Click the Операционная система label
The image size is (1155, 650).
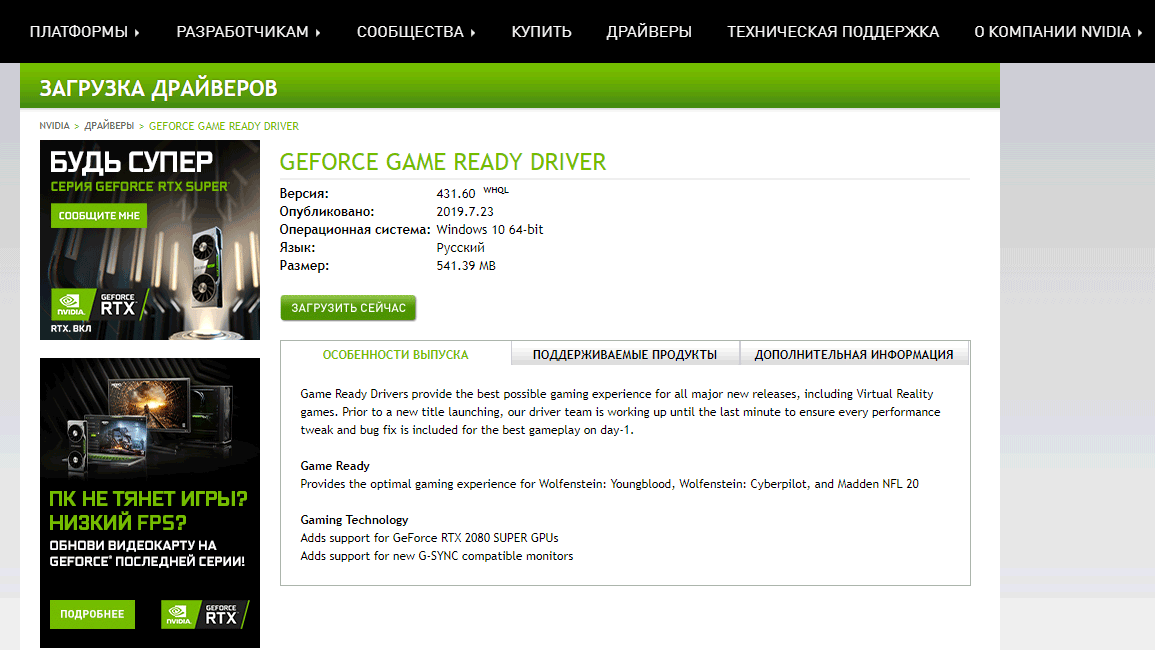(x=354, y=229)
